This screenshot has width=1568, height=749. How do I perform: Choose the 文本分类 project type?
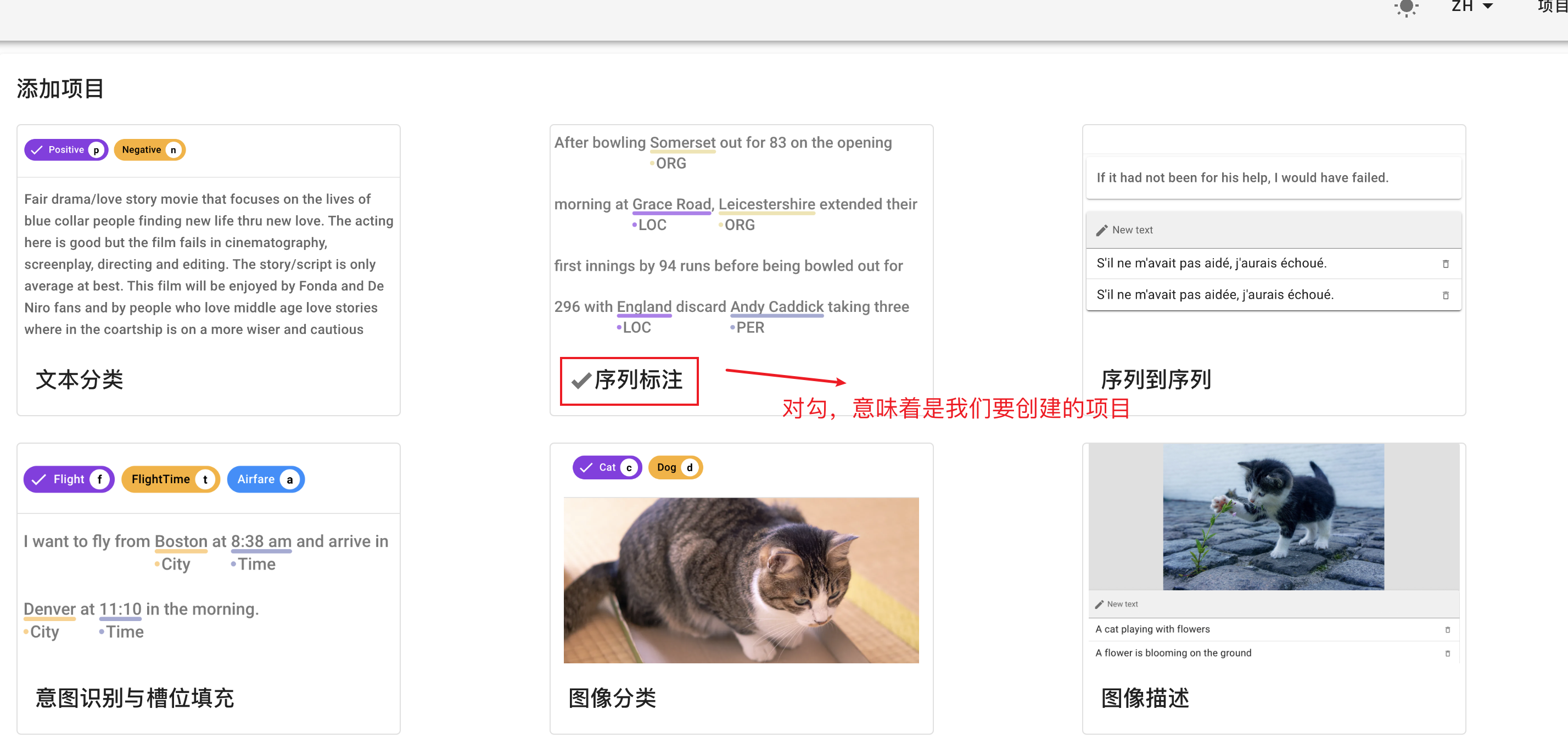point(79,380)
